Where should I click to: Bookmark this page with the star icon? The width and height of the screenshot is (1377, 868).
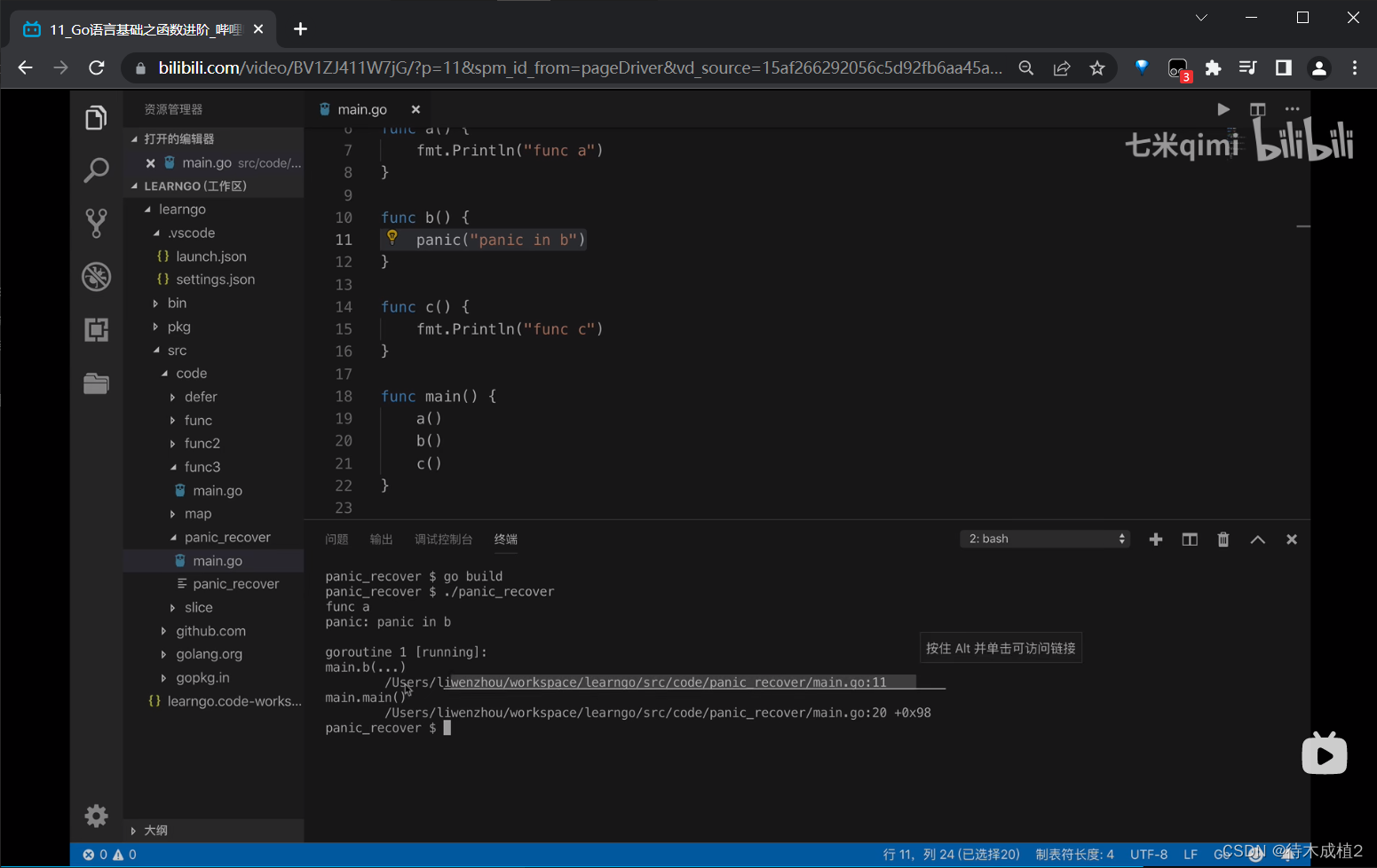pyautogui.click(x=1097, y=68)
